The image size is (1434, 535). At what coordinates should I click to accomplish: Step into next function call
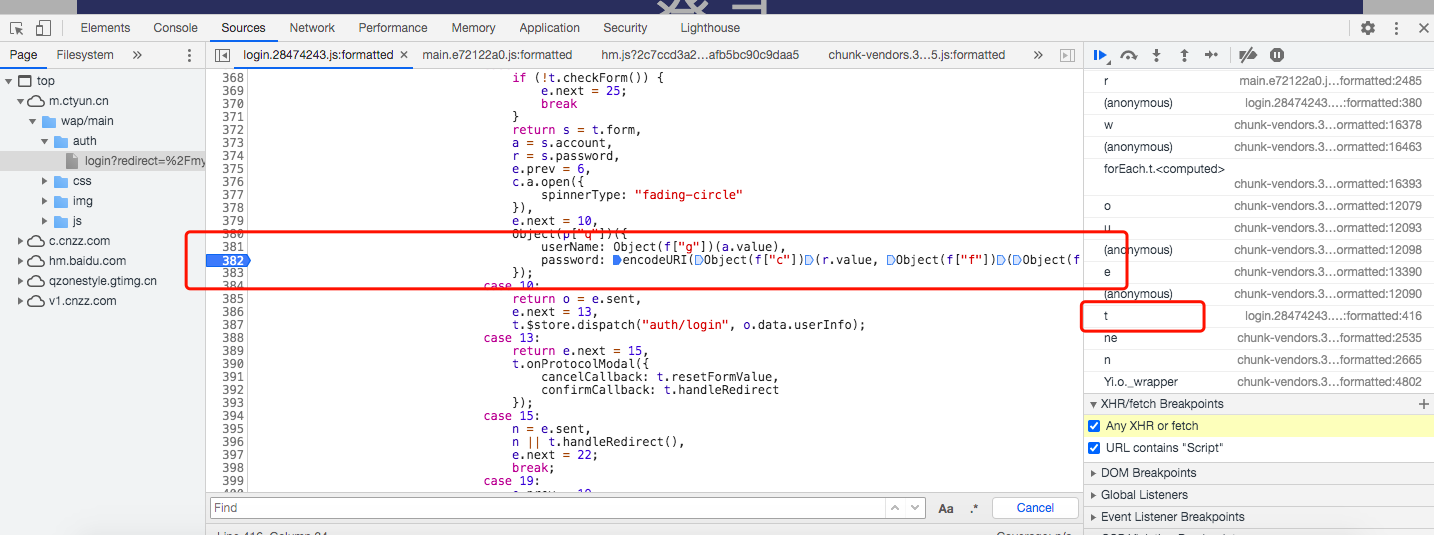tap(1157, 55)
